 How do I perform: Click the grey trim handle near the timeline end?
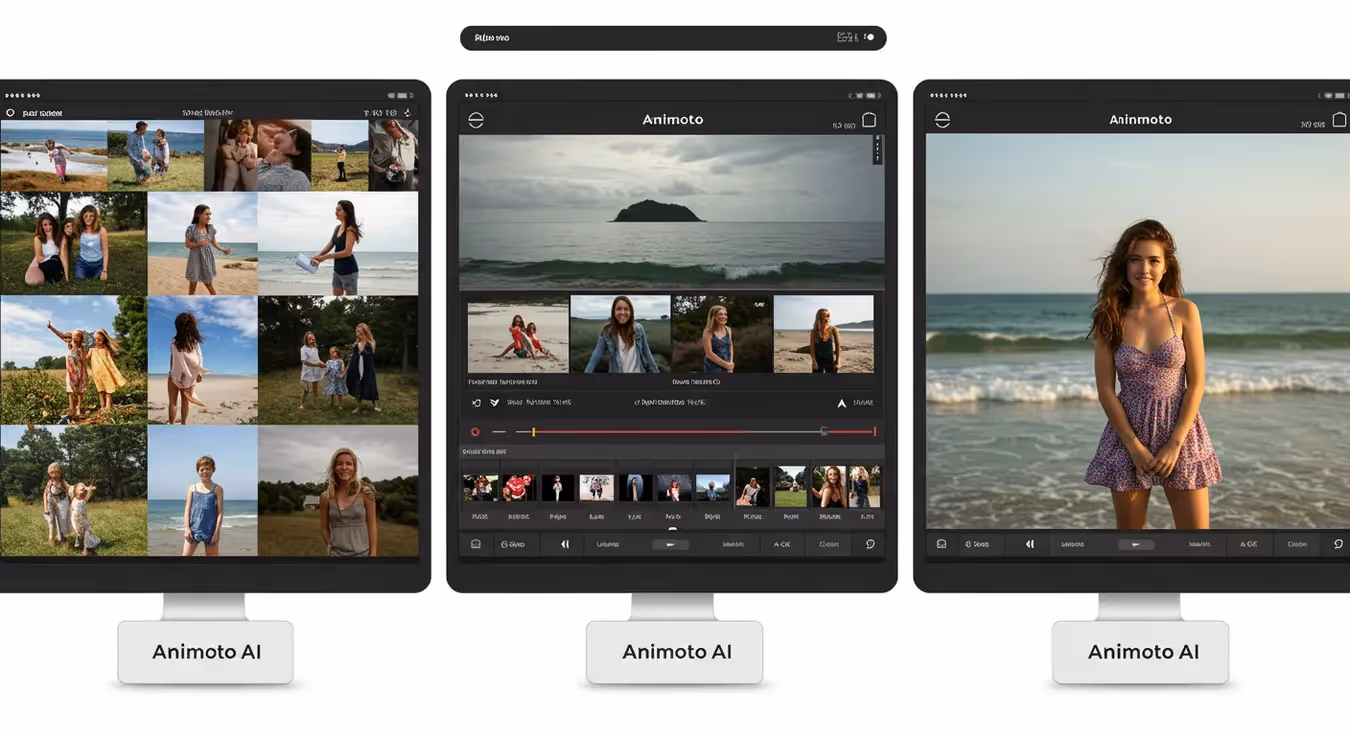[824, 432]
